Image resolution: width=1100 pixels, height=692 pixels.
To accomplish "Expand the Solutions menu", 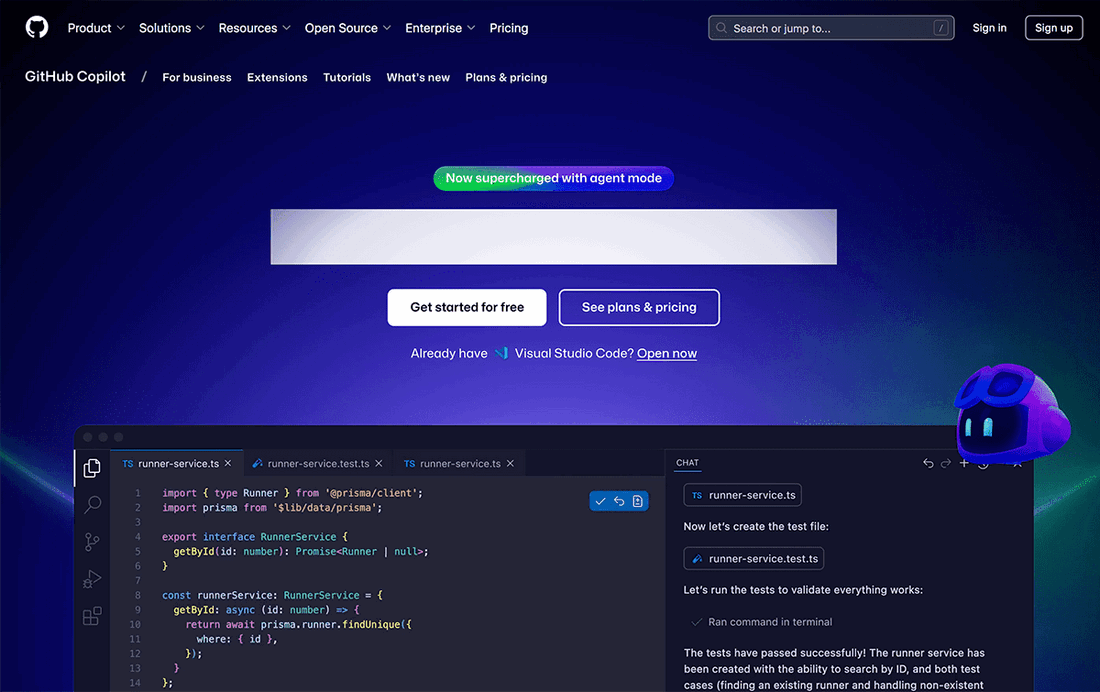I will tap(172, 28).
